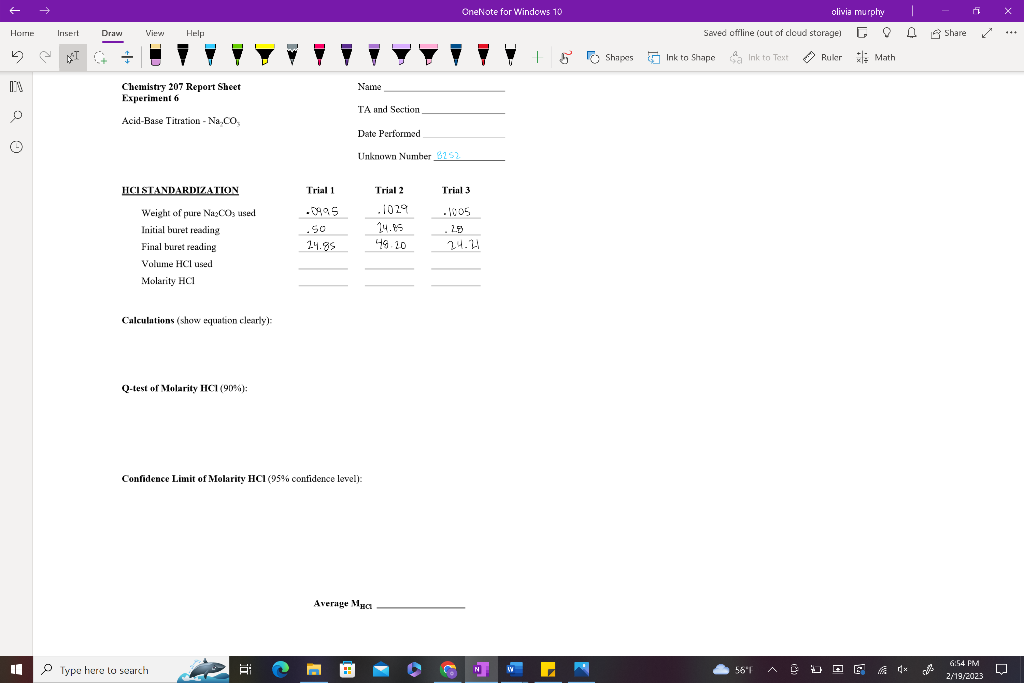Click the muted volume speaker icon
Screen dimensions: 1024x683
pos(903,669)
